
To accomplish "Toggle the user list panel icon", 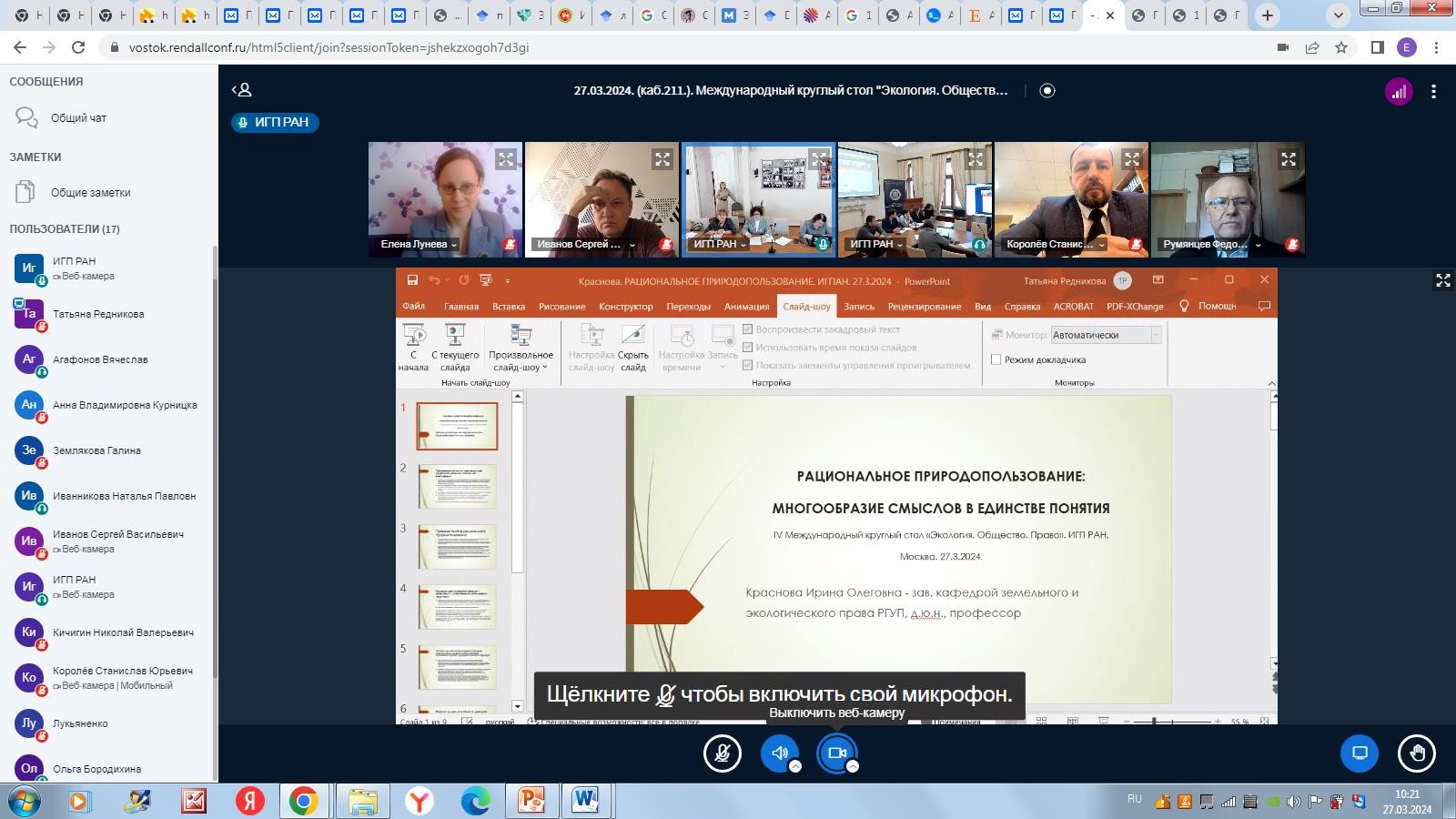I will tap(242, 90).
